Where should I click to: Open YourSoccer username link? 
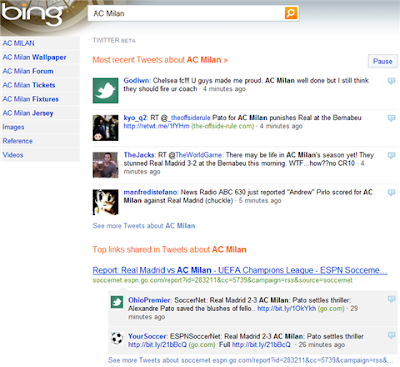click(x=147, y=336)
